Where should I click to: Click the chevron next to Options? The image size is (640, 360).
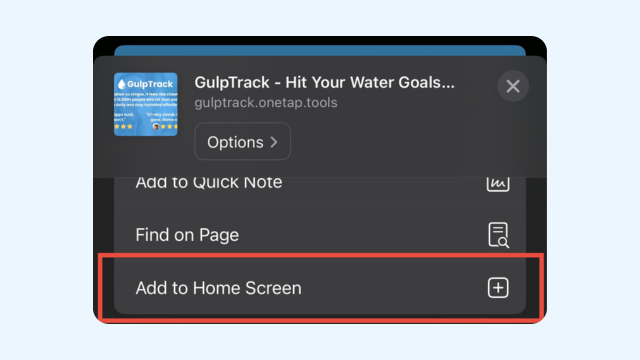(x=274, y=142)
